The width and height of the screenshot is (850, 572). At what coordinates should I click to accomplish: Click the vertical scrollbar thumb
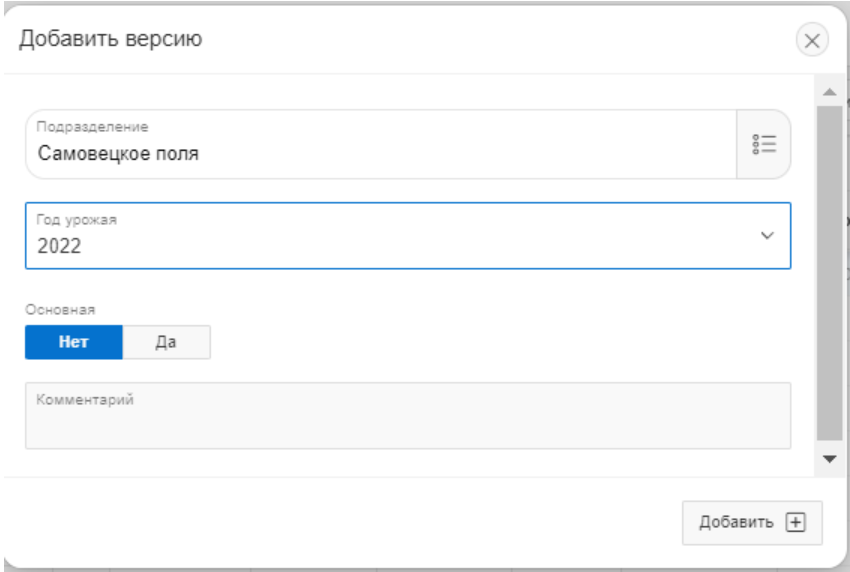(829, 270)
